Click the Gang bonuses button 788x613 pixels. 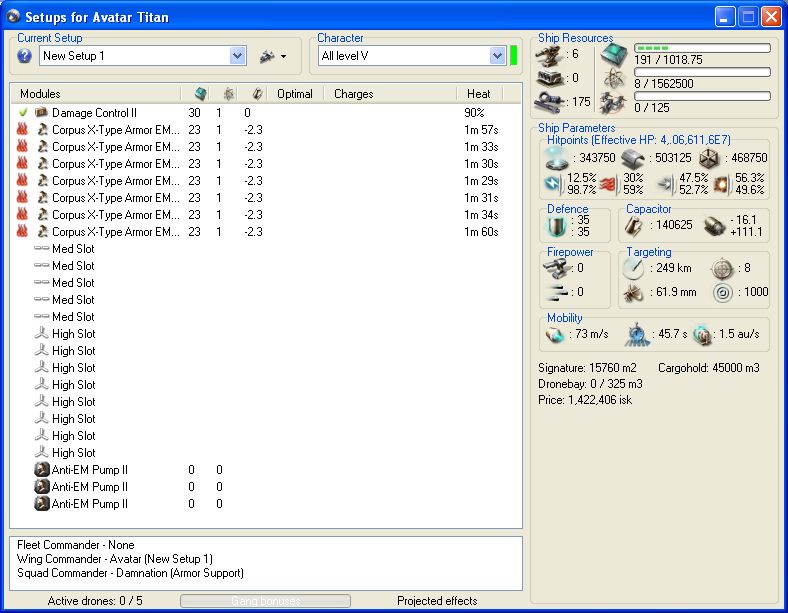tap(265, 601)
